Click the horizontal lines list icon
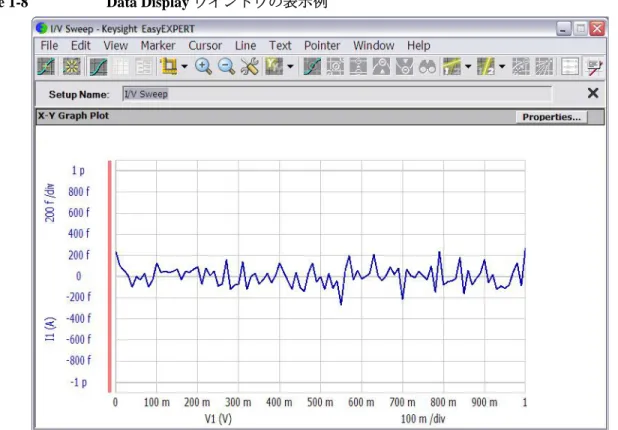This screenshot has width=618, height=430. [x=570, y=66]
